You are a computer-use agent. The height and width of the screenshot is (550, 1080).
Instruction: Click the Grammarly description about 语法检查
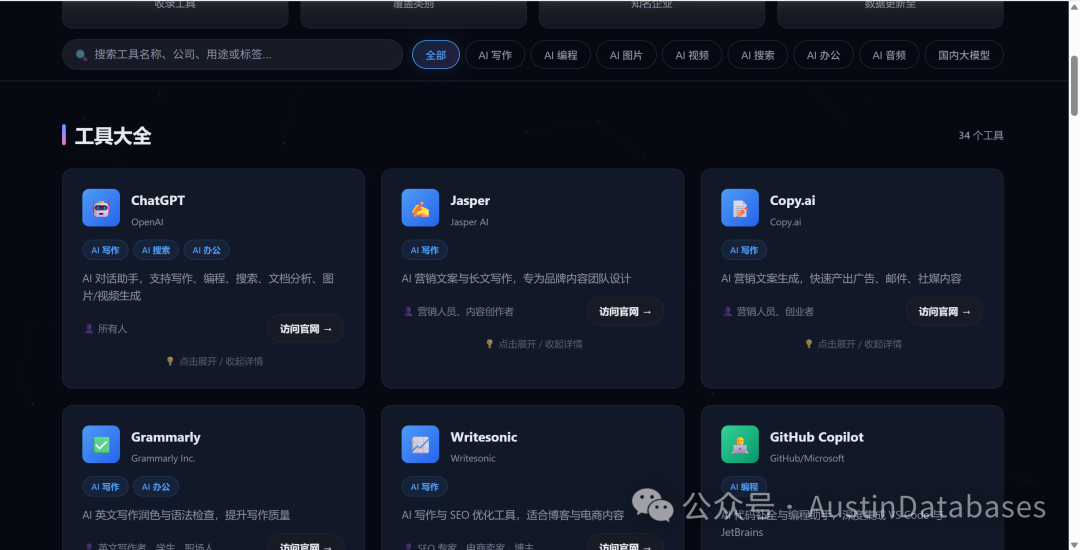point(186,515)
